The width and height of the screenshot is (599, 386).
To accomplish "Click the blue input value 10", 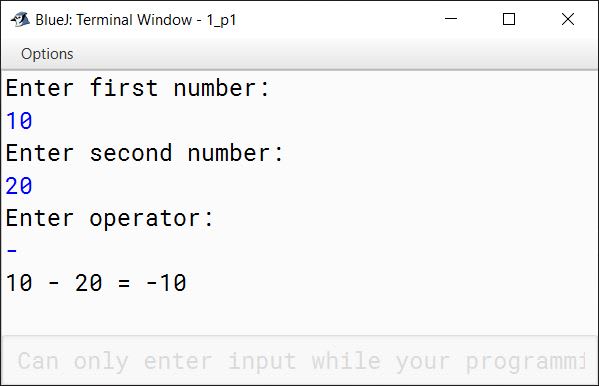I will 19,121.
